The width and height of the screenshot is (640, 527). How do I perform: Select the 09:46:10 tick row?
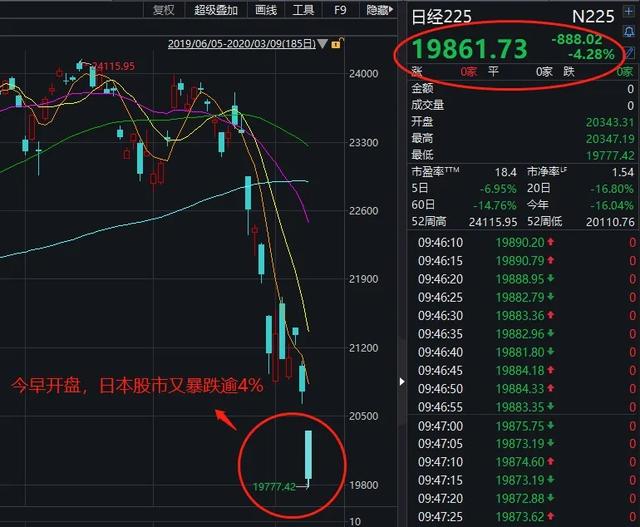click(x=524, y=242)
